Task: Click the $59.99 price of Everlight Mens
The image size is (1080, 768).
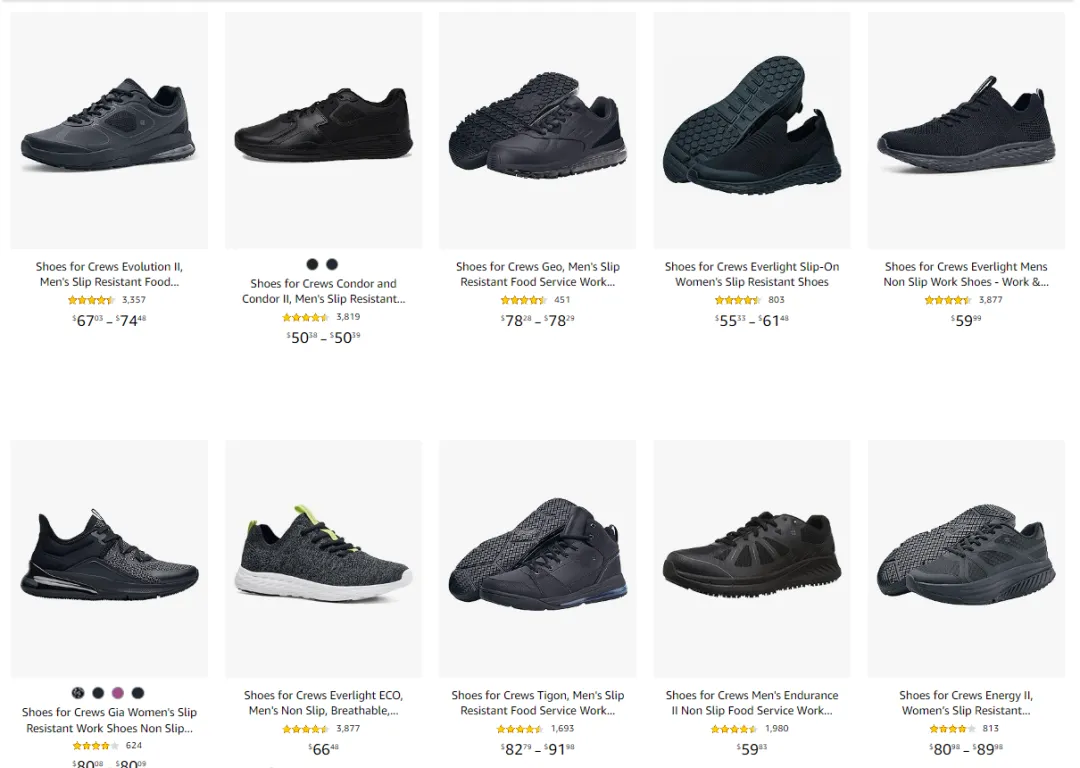Action: coord(966,320)
